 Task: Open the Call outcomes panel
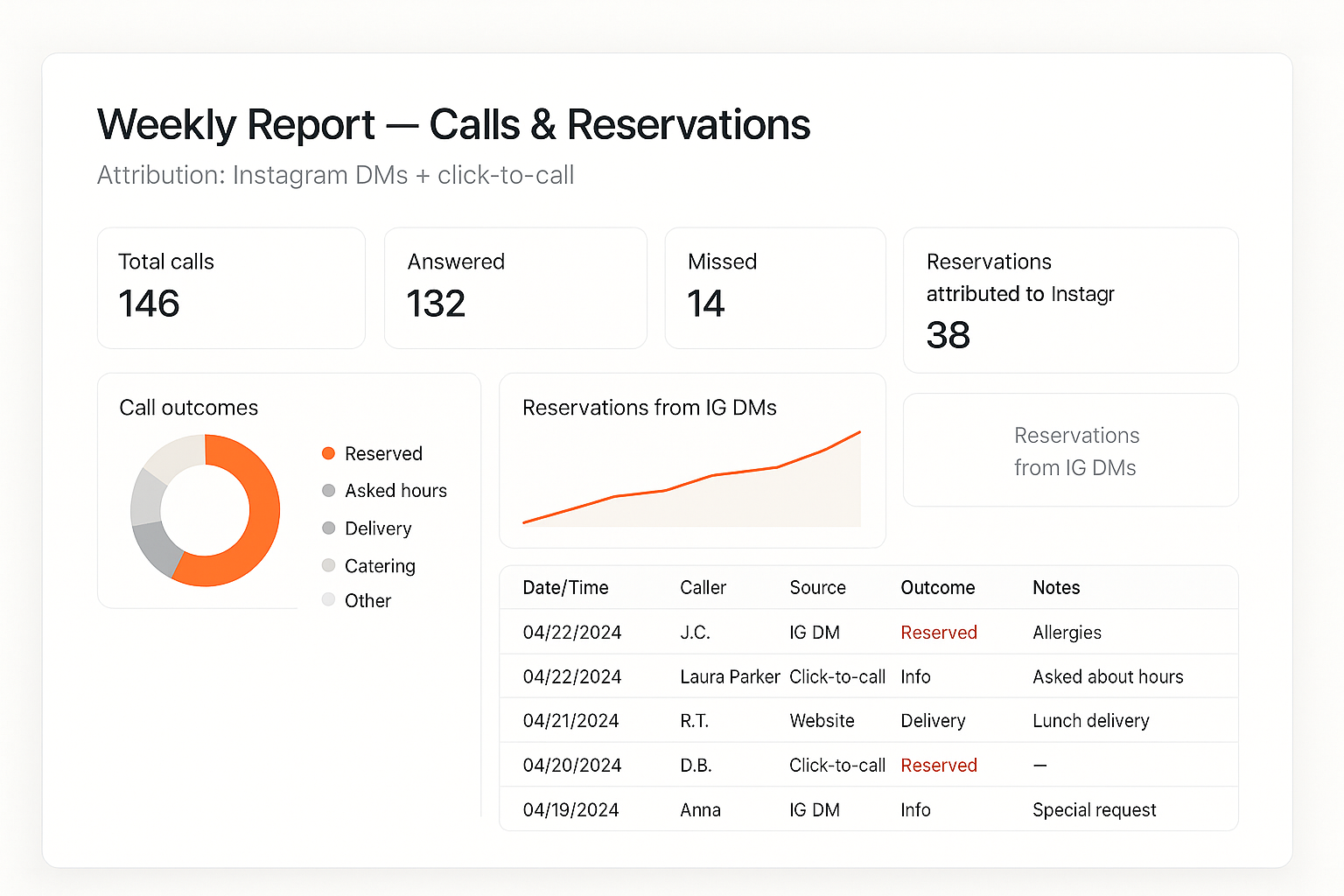[x=188, y=407]
